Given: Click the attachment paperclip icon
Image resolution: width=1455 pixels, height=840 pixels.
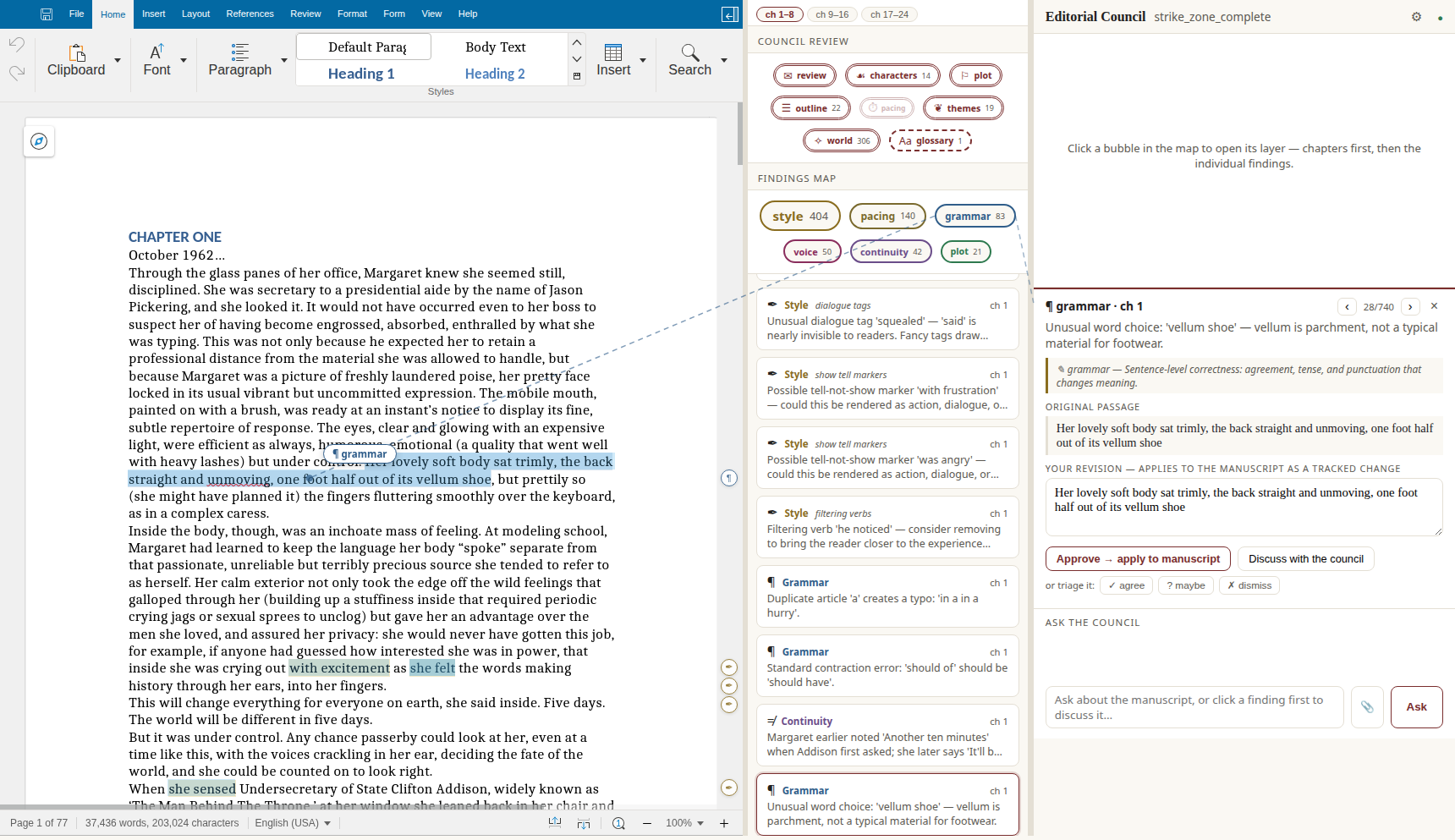Looking at the screenshot, I should click(1367, 707).
